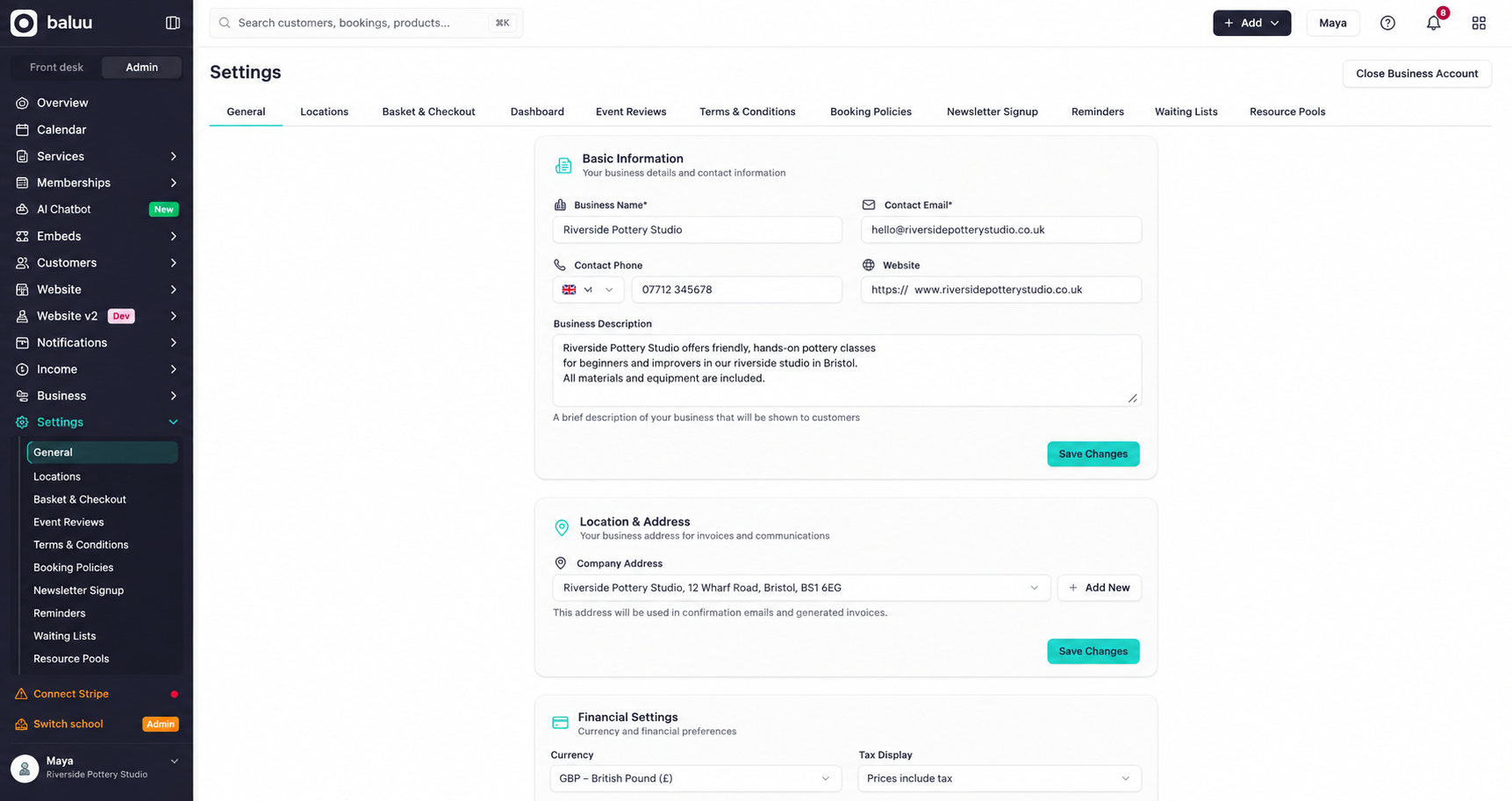Open the Currency dropdown
The width and height of the screenshot is (1512, 801).
[696, 778]
